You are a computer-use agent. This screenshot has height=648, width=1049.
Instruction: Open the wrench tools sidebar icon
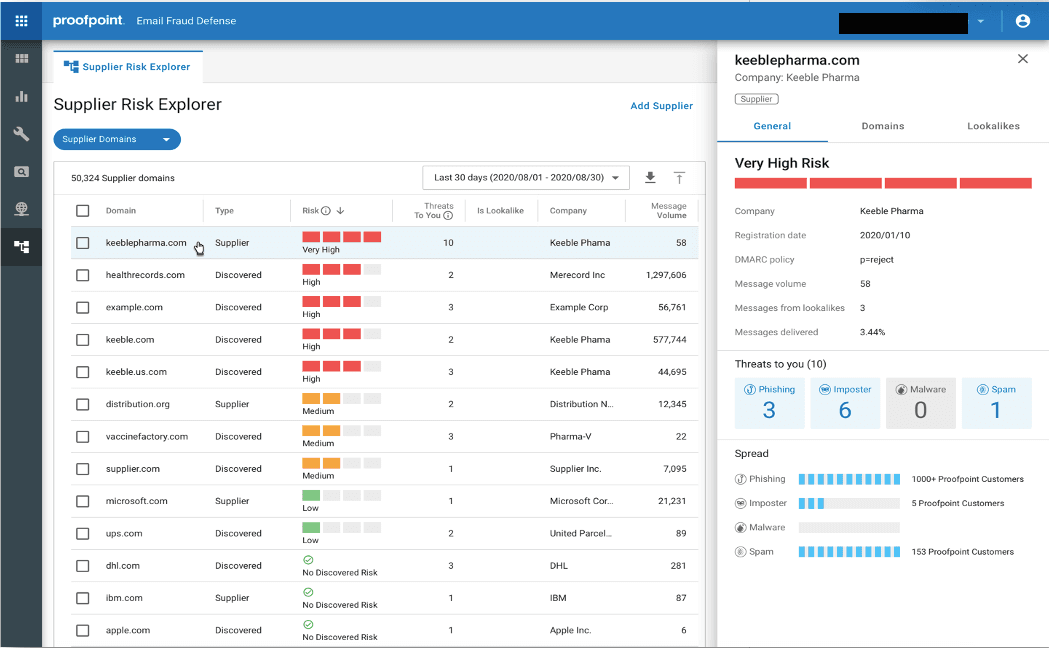(21, 134)
